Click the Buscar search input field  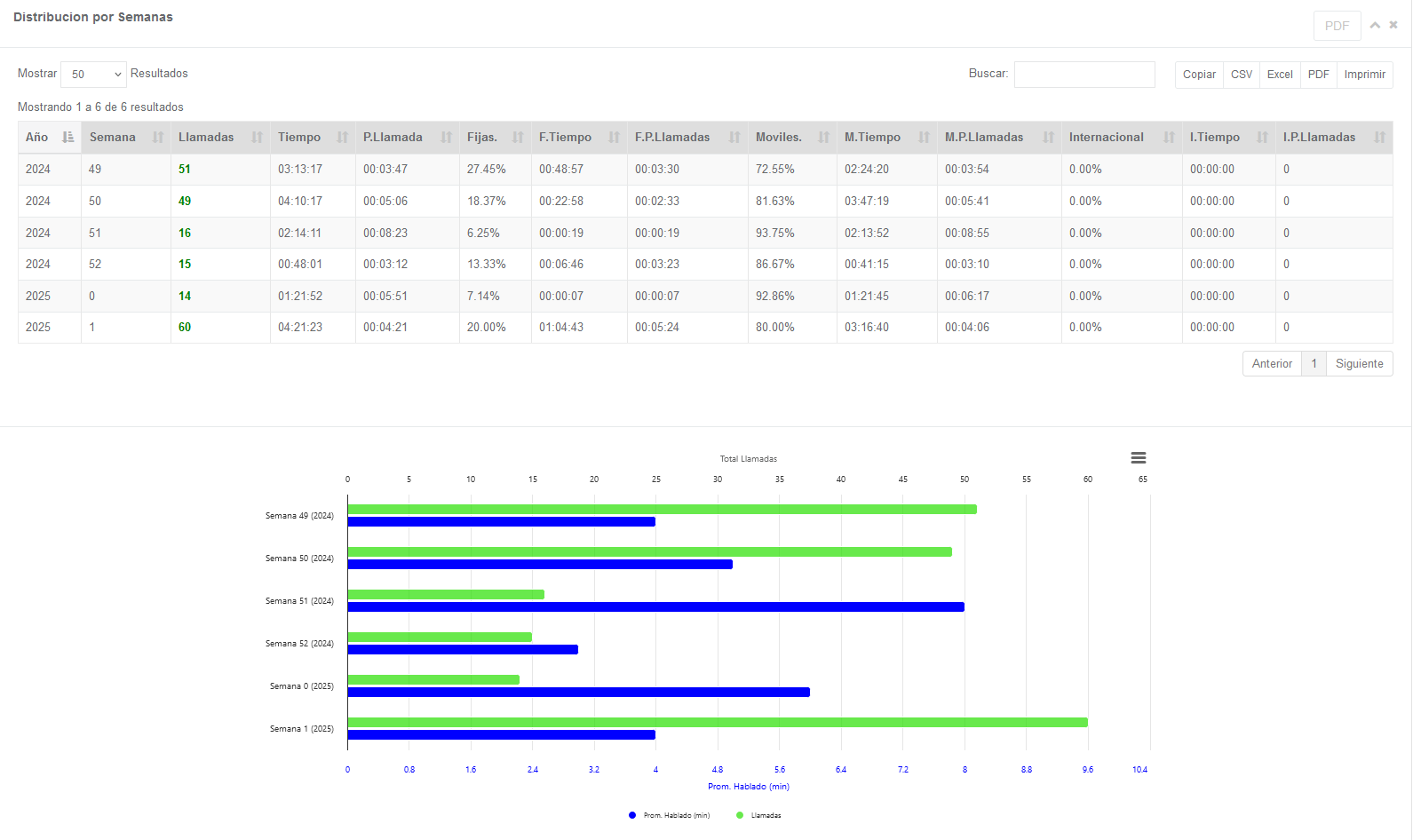click(1084, 75)
